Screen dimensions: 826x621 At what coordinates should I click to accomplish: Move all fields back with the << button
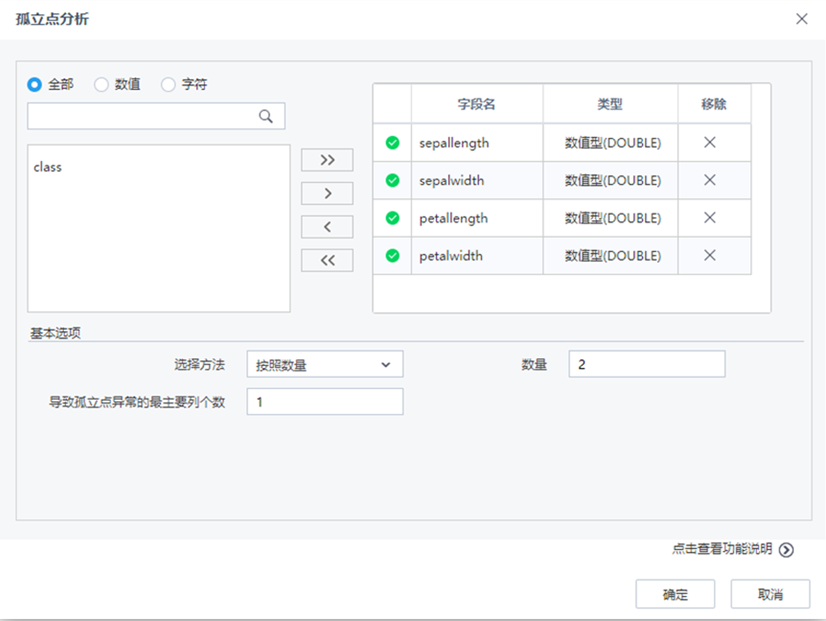coord(327,260)
